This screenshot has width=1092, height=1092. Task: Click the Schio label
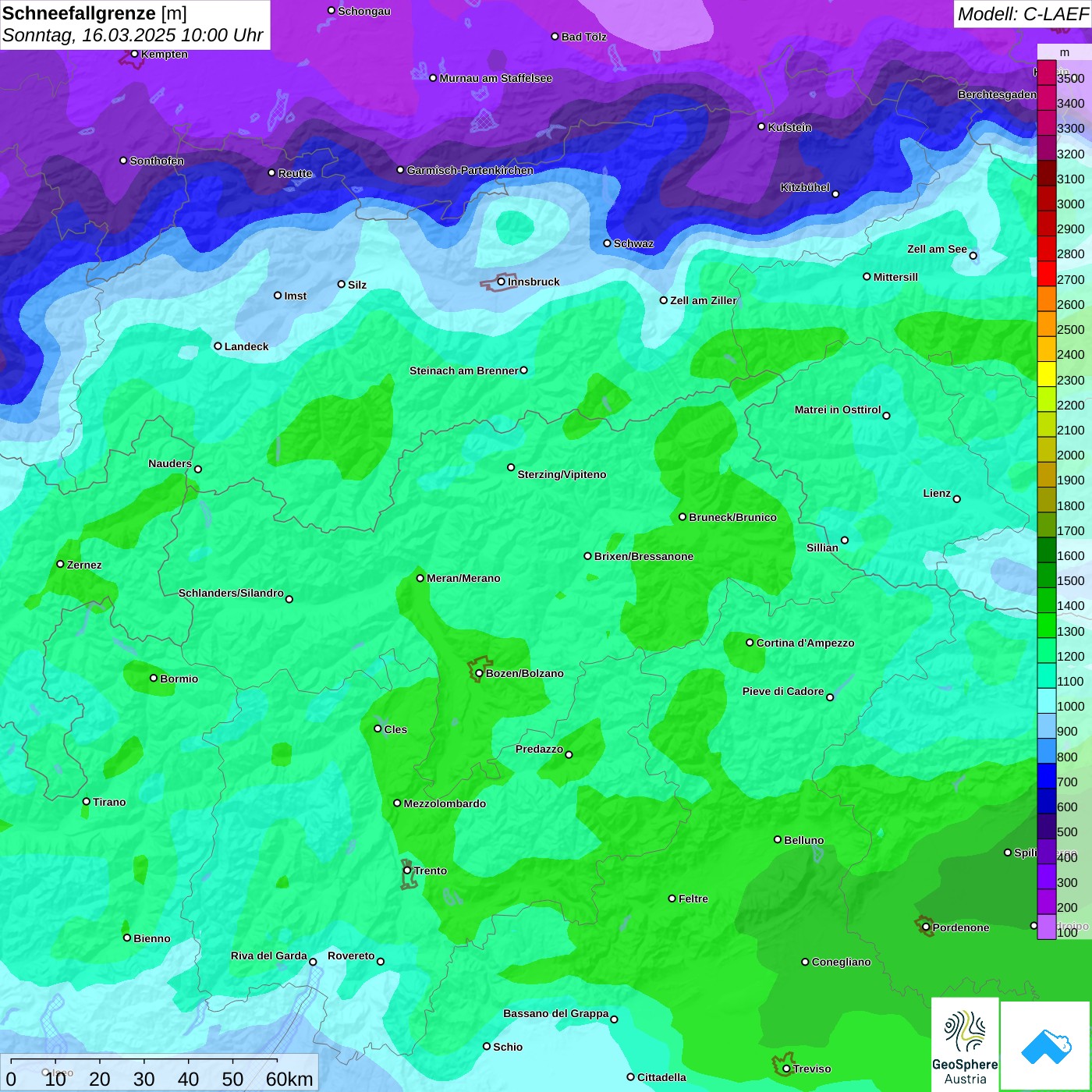point(508,1047)
